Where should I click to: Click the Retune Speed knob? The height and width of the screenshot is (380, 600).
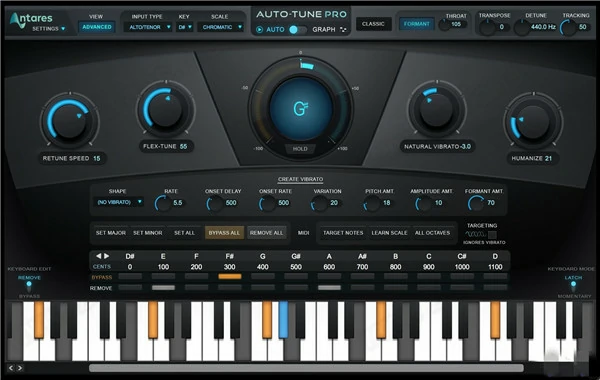(x=70, y=121)
